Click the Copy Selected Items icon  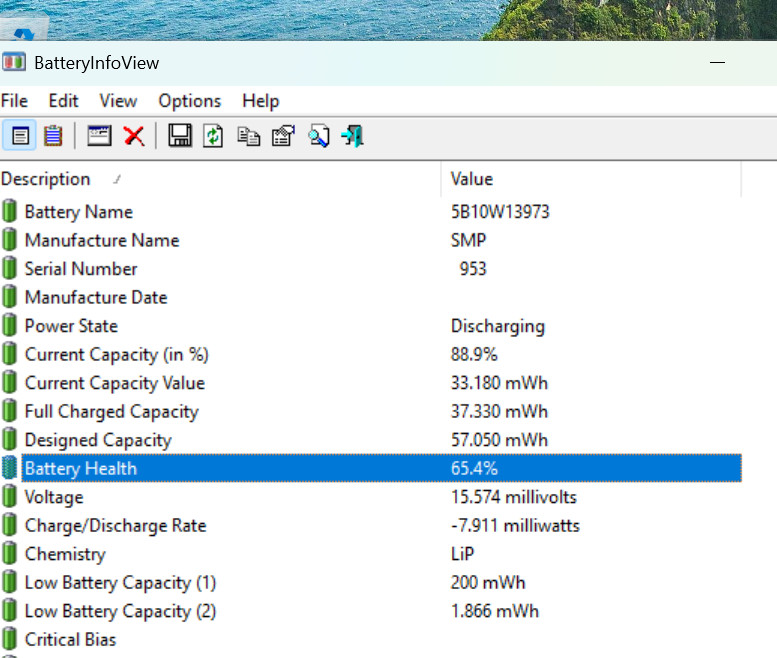click(x=248, y=136)
